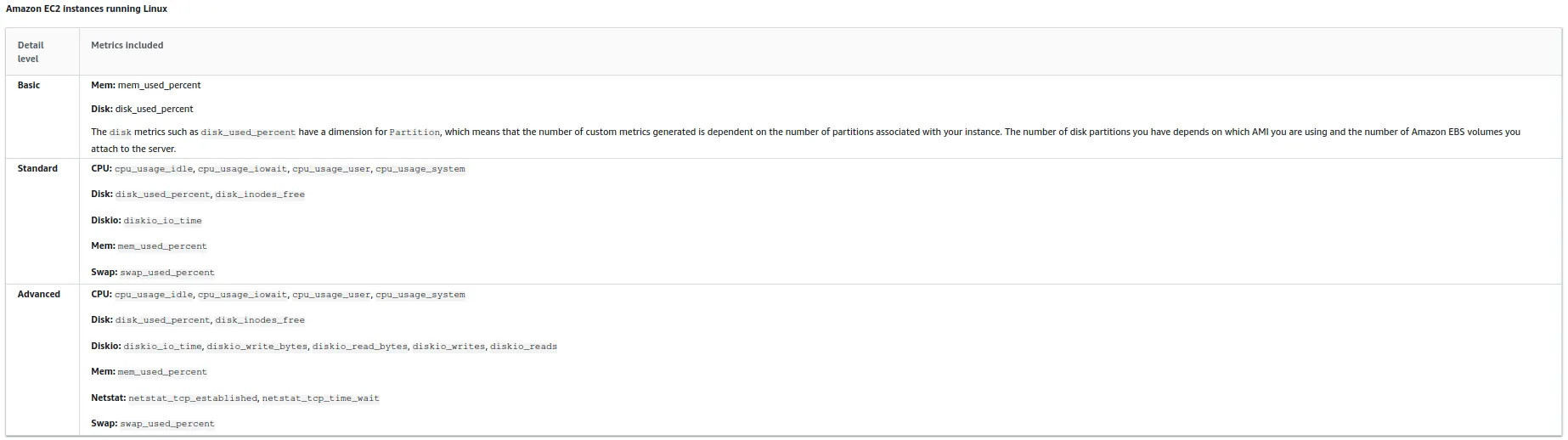Click the netstat_tcp_time_wait metric
The image size is (1568, 440).
coord(321,398)
